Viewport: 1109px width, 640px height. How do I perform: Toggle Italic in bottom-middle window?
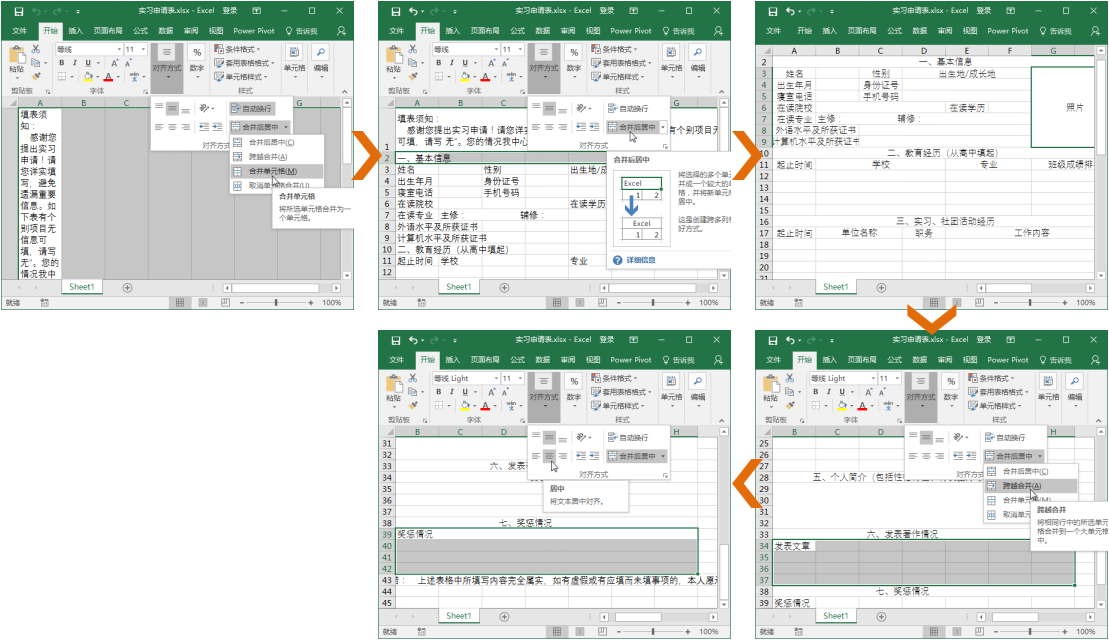[x=451, y=392]
